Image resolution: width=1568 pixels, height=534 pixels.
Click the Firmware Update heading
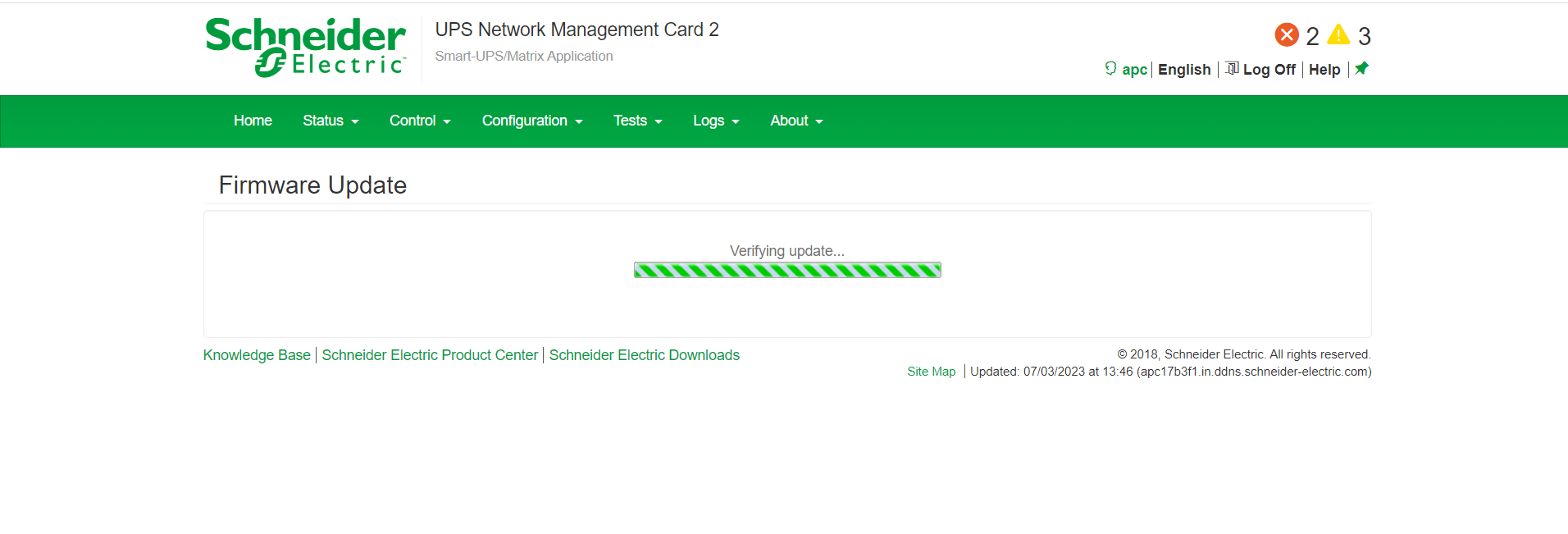[312, 185]
